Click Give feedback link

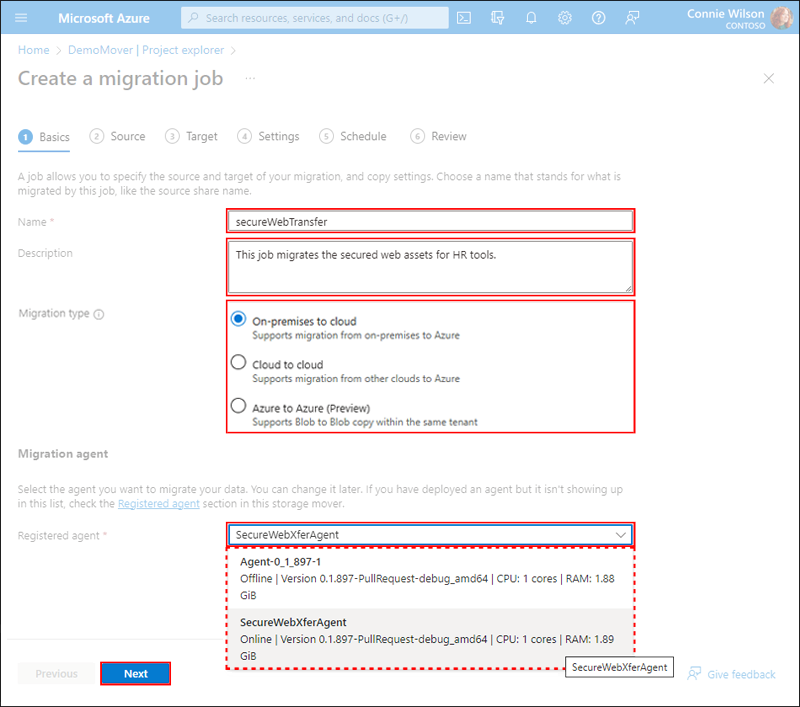[x=731, y=674]
